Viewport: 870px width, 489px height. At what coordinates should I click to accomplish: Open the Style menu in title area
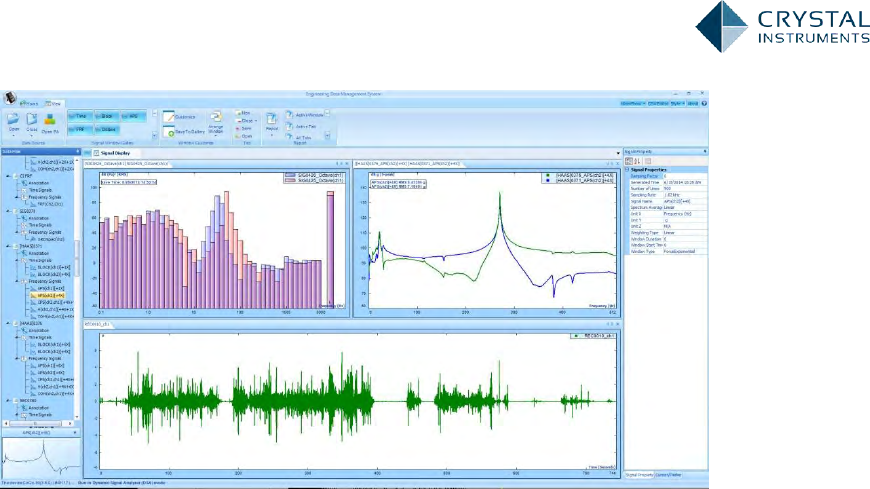point(677,103)
